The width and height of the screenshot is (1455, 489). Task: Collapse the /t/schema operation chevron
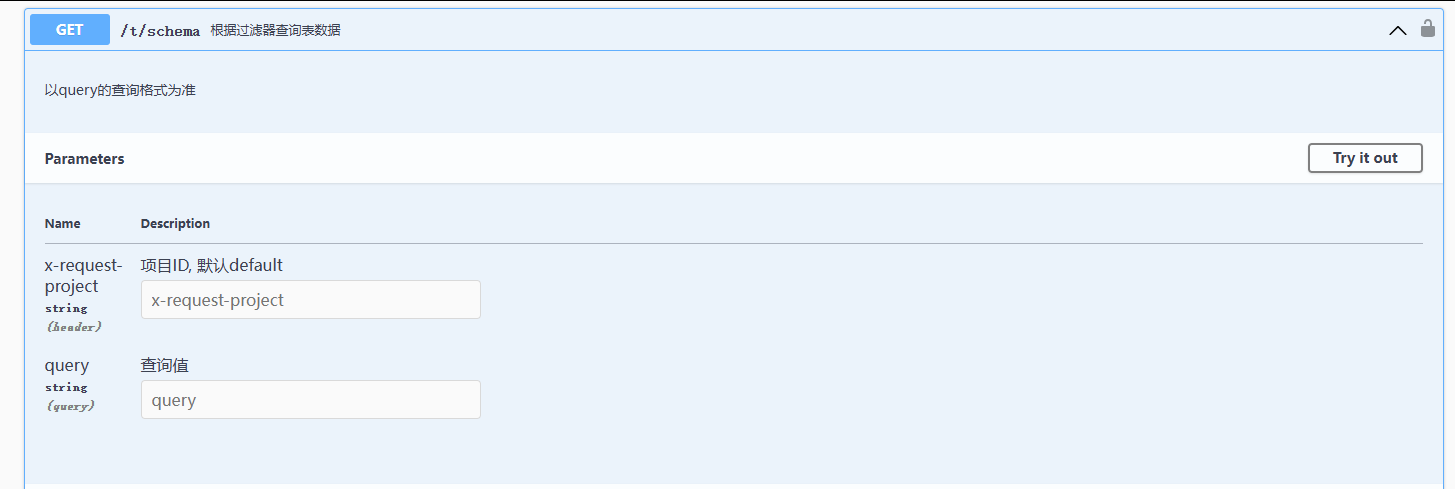pos(1397,30)
